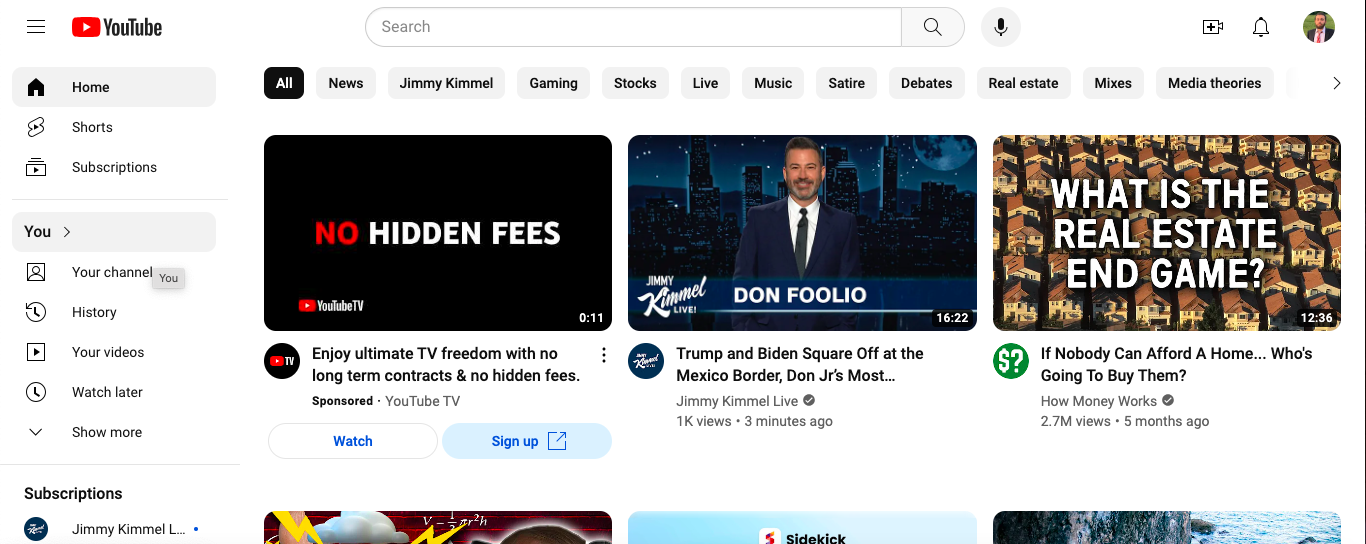Click the 12:36 duration badge

pos(1316,318)
